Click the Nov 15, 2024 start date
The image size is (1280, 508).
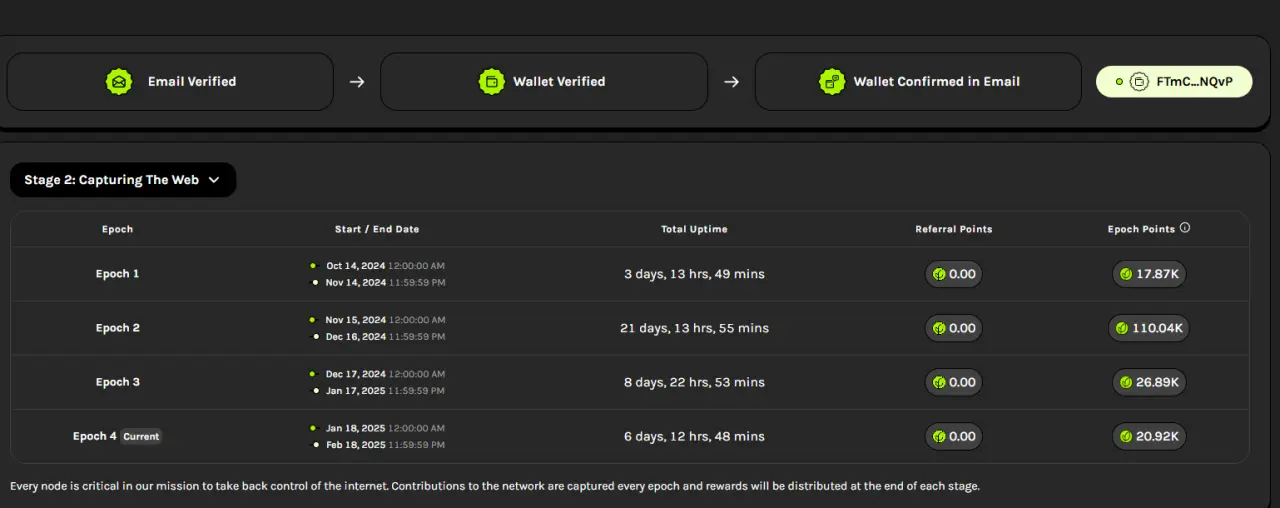(x=356, y=320)
